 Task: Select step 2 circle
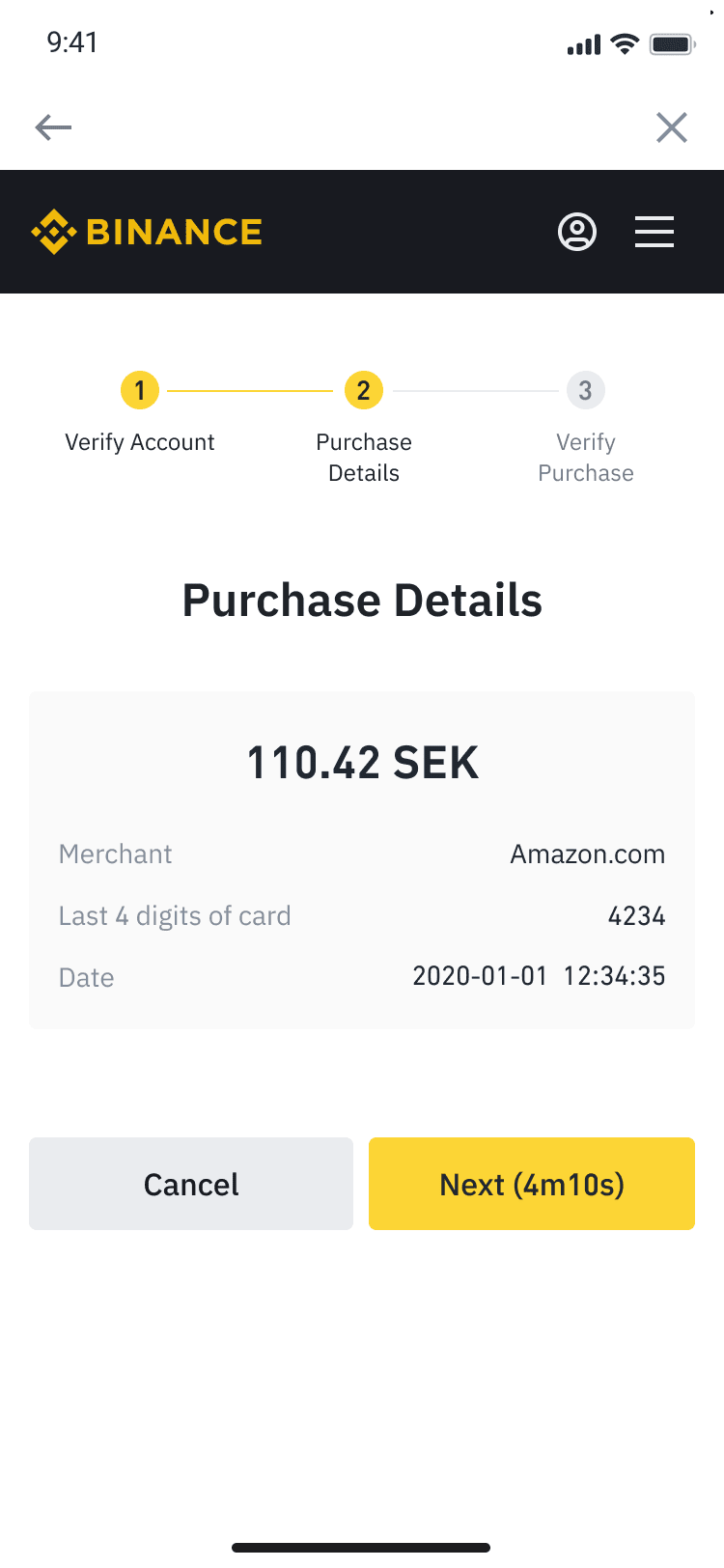click(364, 390)
